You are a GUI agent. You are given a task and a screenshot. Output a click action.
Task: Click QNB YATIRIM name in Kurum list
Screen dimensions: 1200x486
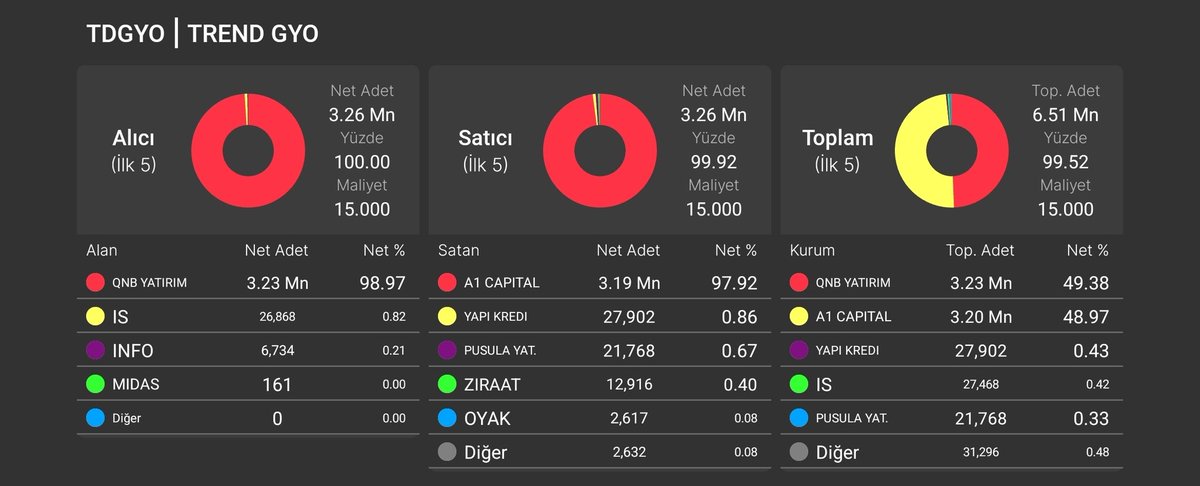click(853, 283)
